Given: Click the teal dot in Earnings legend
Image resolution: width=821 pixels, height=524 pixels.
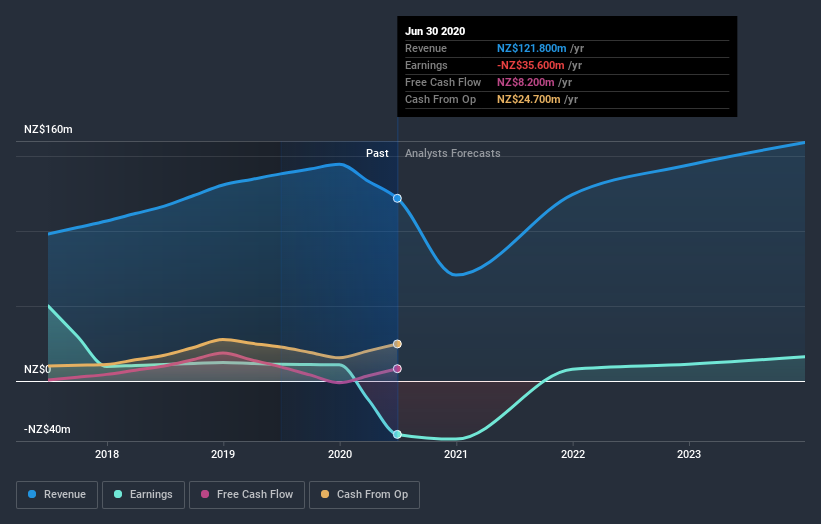Looking at the screenshot, I should coord(118,494).
